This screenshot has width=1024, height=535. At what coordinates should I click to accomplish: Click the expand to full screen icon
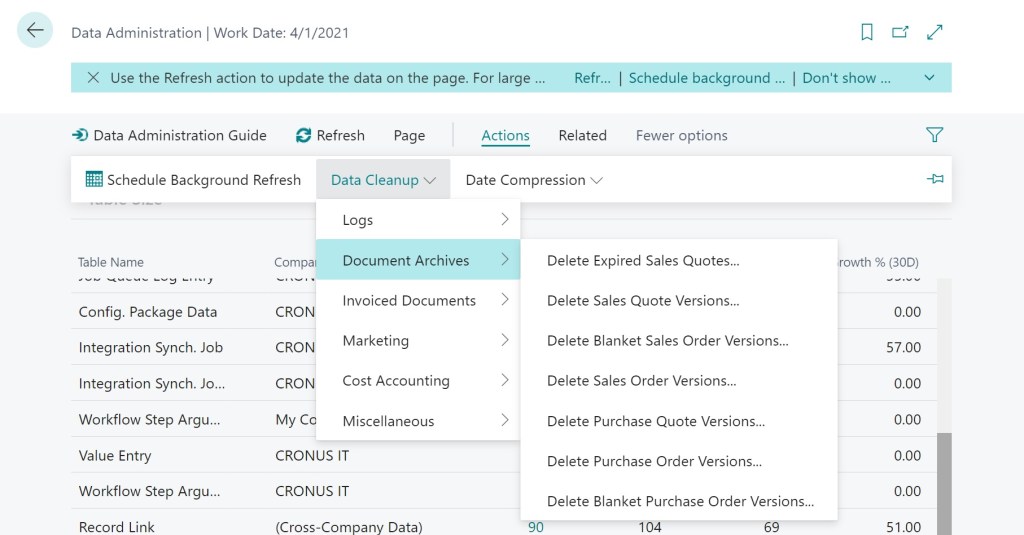935,32
